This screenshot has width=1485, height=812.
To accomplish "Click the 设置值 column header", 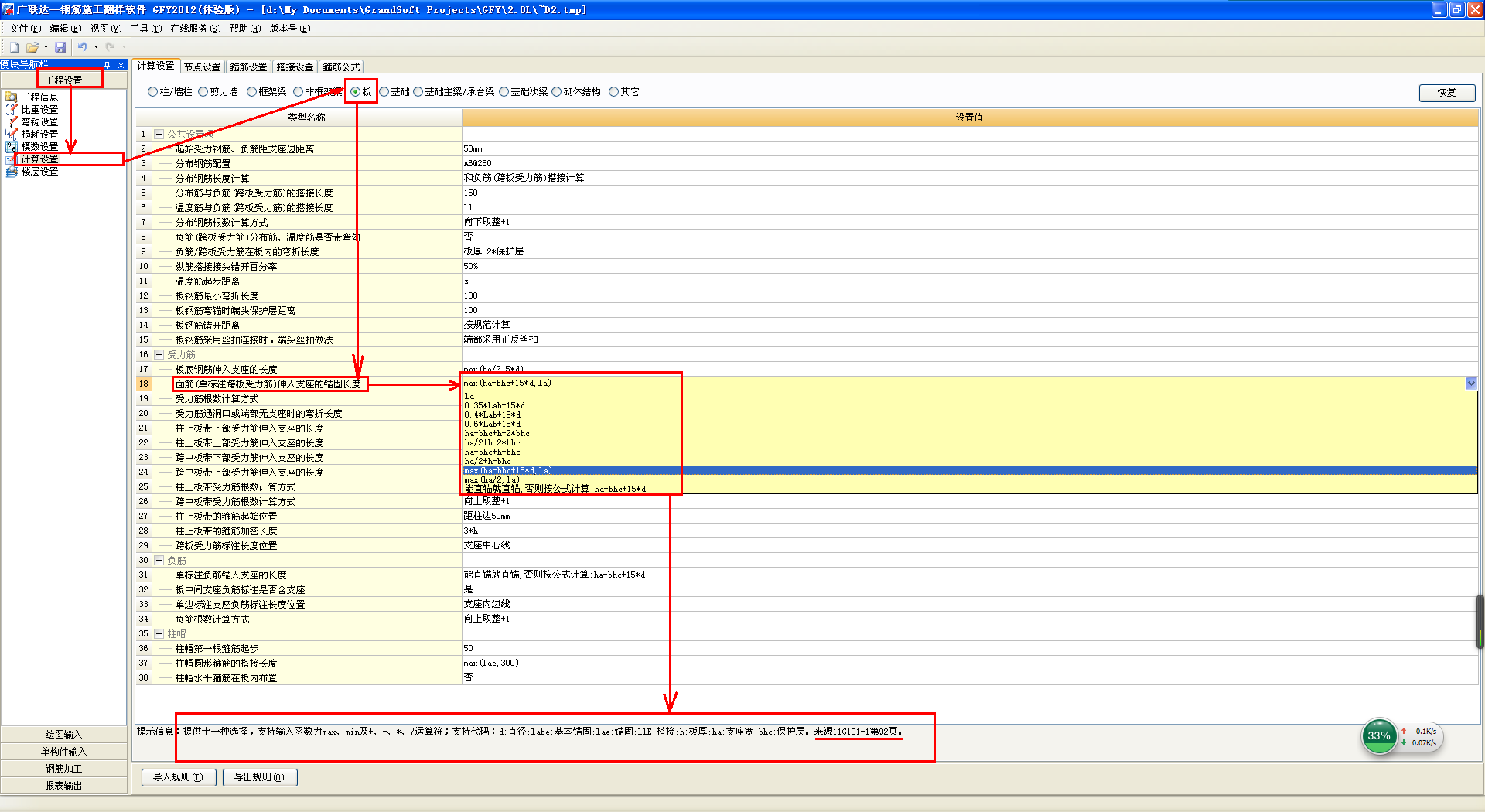I will point(970,118).
